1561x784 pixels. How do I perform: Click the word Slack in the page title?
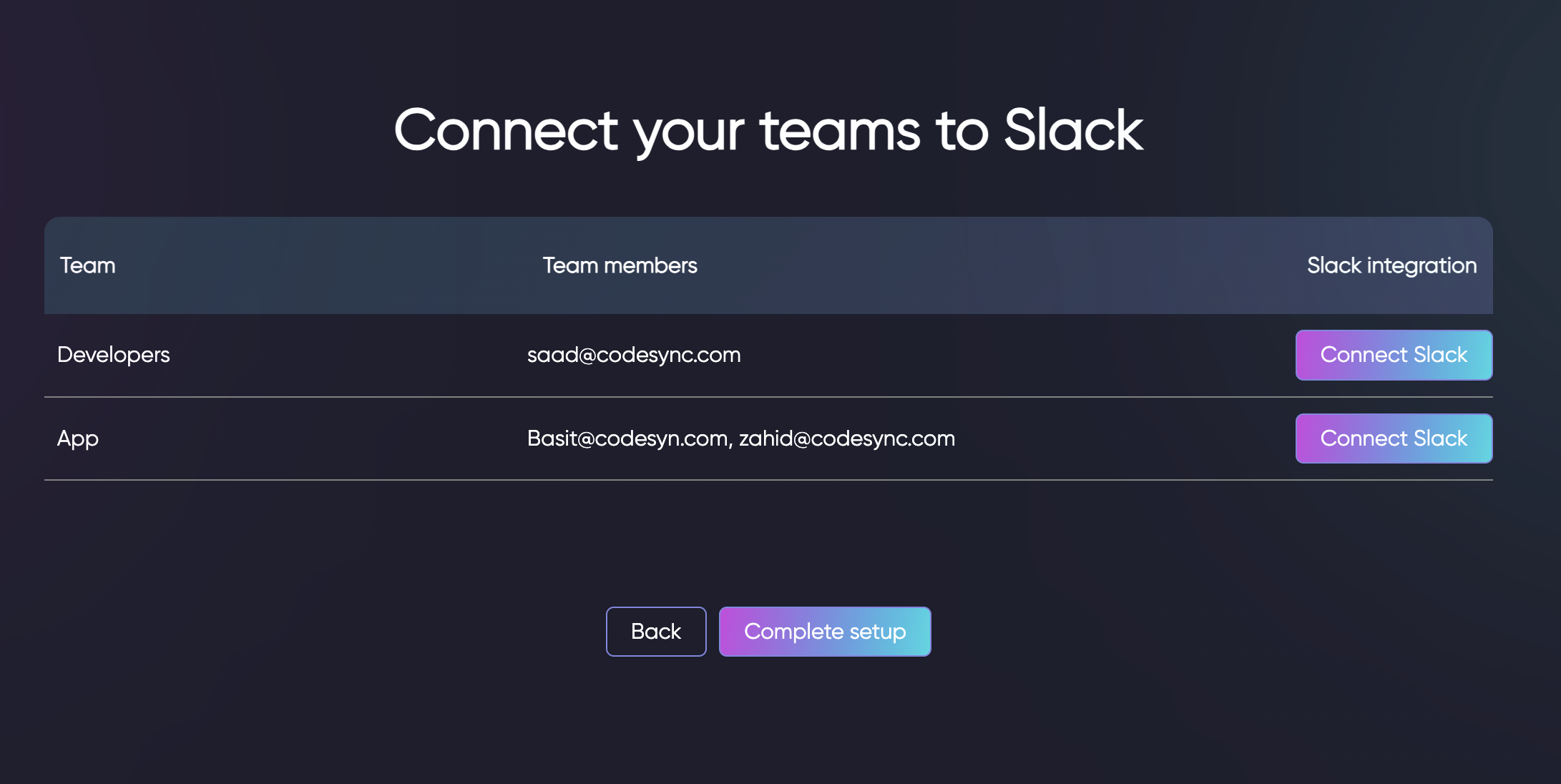[x=1073, y=129]
